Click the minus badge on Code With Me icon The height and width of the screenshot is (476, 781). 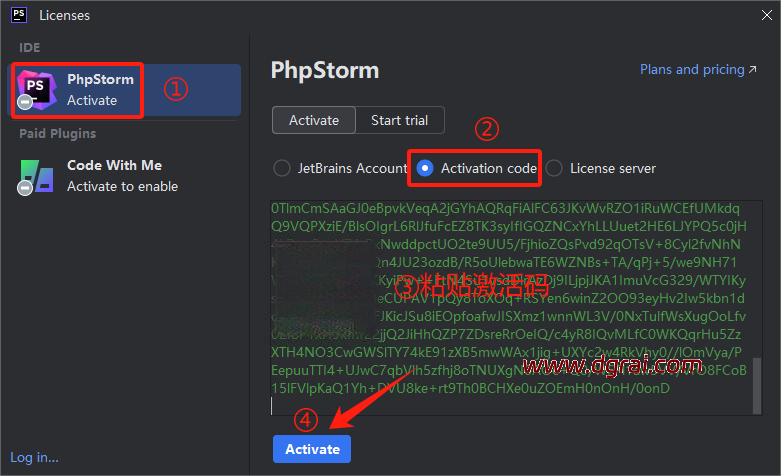[24, 188]
